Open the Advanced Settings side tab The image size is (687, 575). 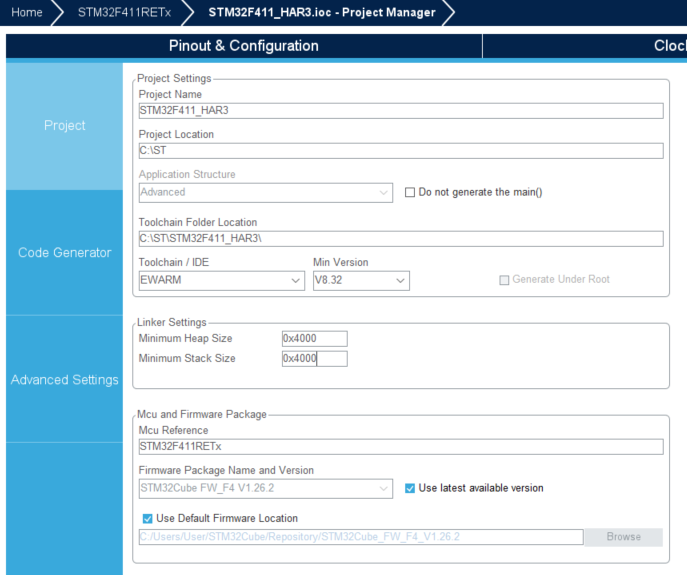(x=64, y=380)
